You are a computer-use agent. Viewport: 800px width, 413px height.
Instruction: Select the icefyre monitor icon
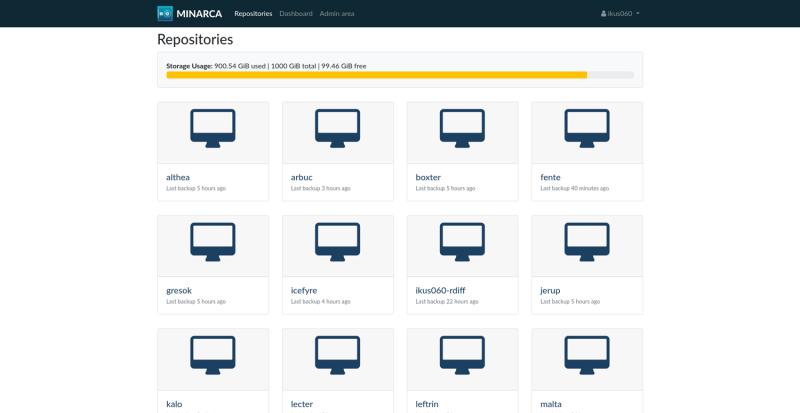point(338,242)
